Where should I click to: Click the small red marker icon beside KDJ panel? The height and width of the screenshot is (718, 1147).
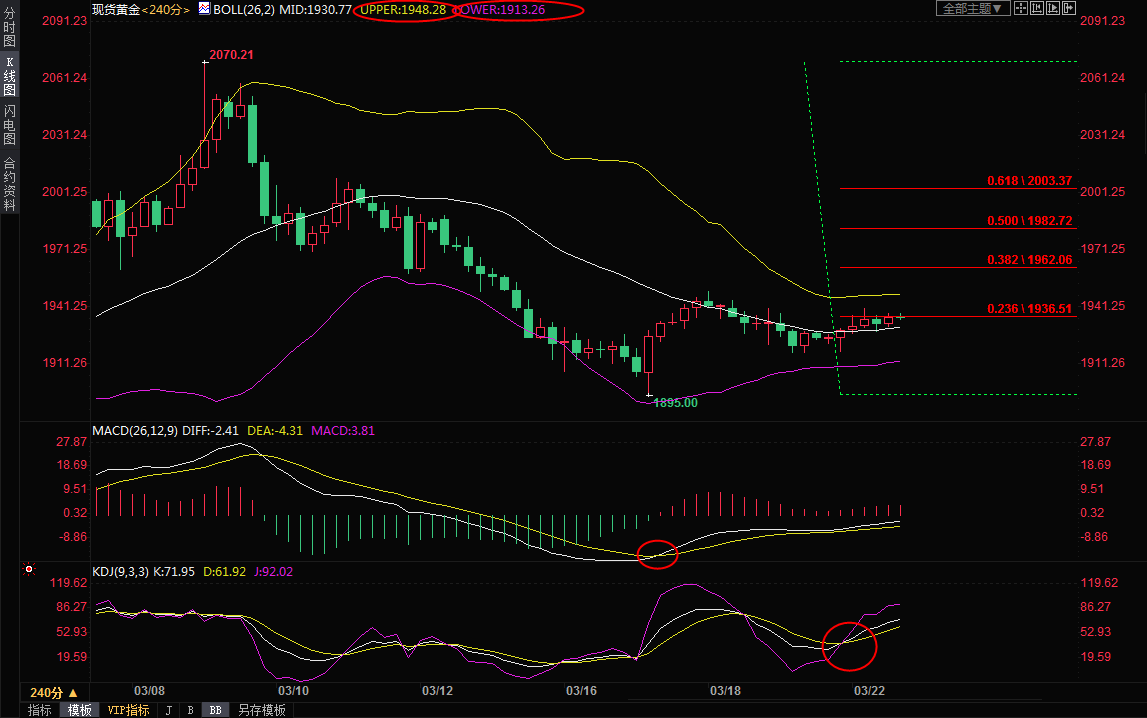tap(29, 570)
